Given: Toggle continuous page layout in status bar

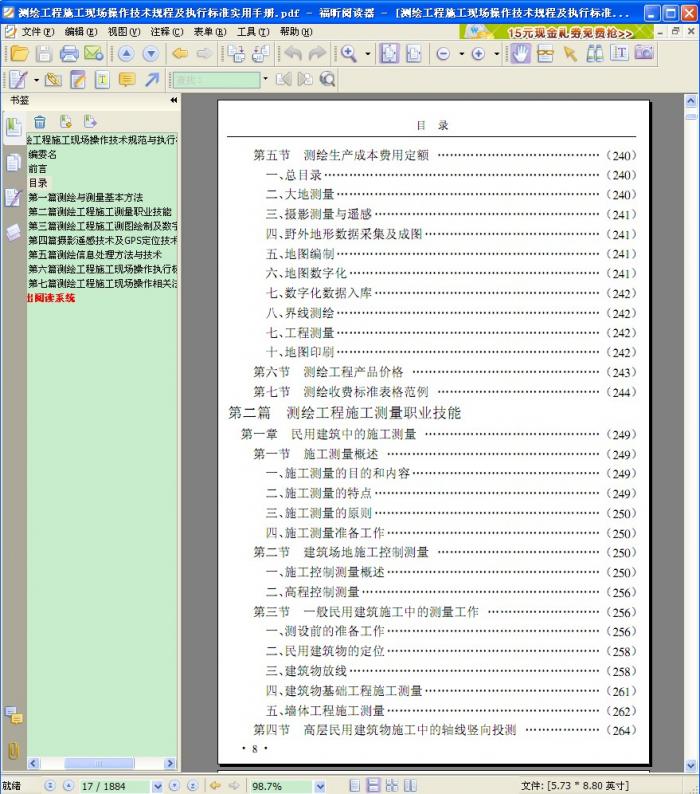Looking at the screenshot, I should pos(373,786).
